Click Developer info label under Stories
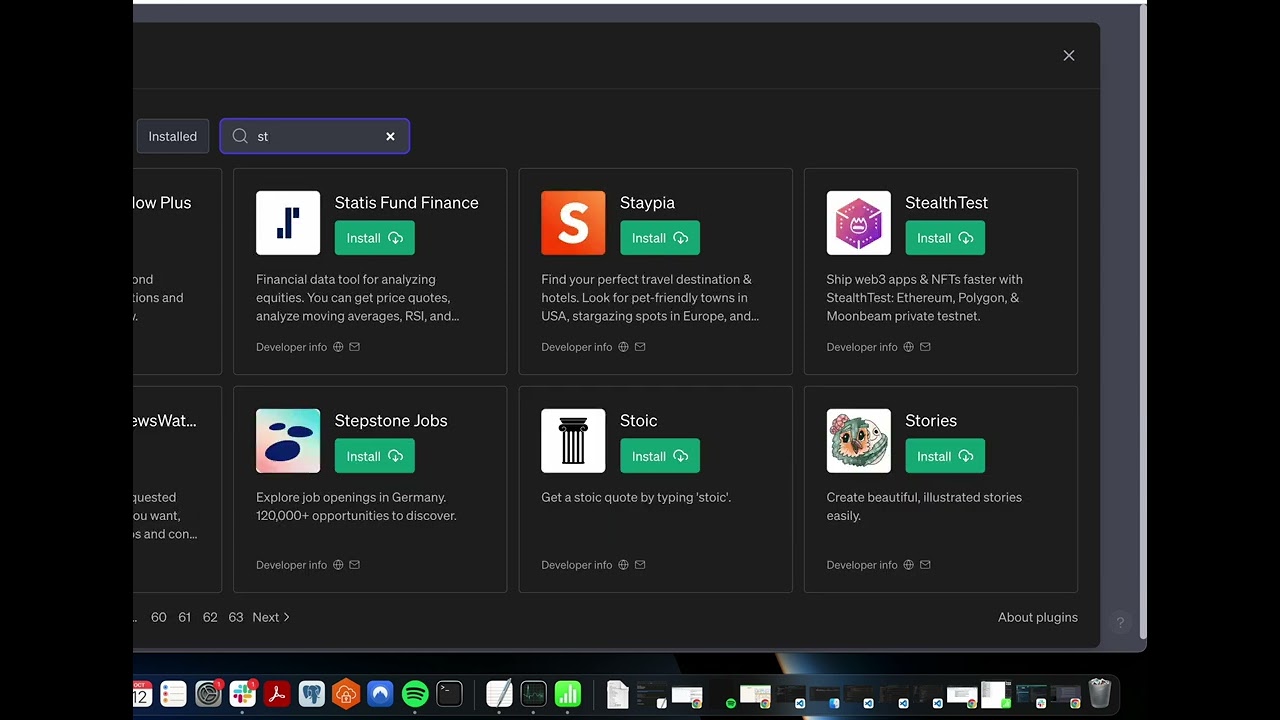 point(862,565)
